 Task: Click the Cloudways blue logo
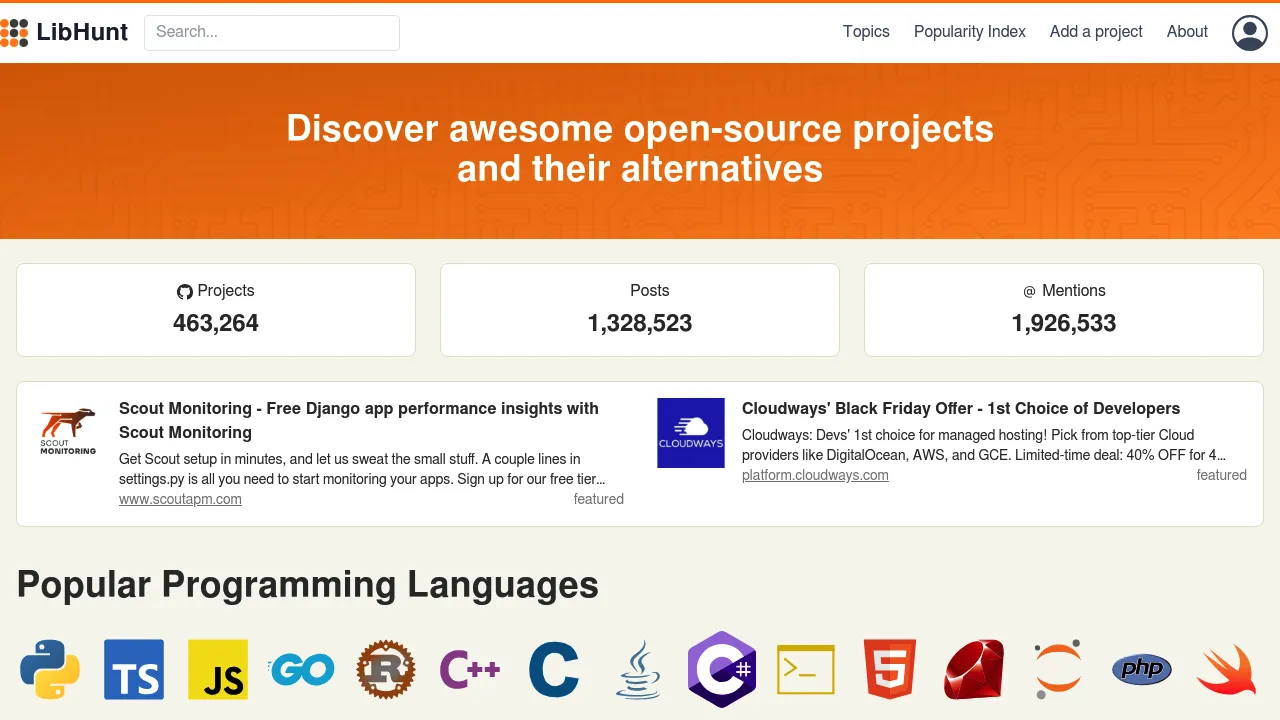[691, 433]
